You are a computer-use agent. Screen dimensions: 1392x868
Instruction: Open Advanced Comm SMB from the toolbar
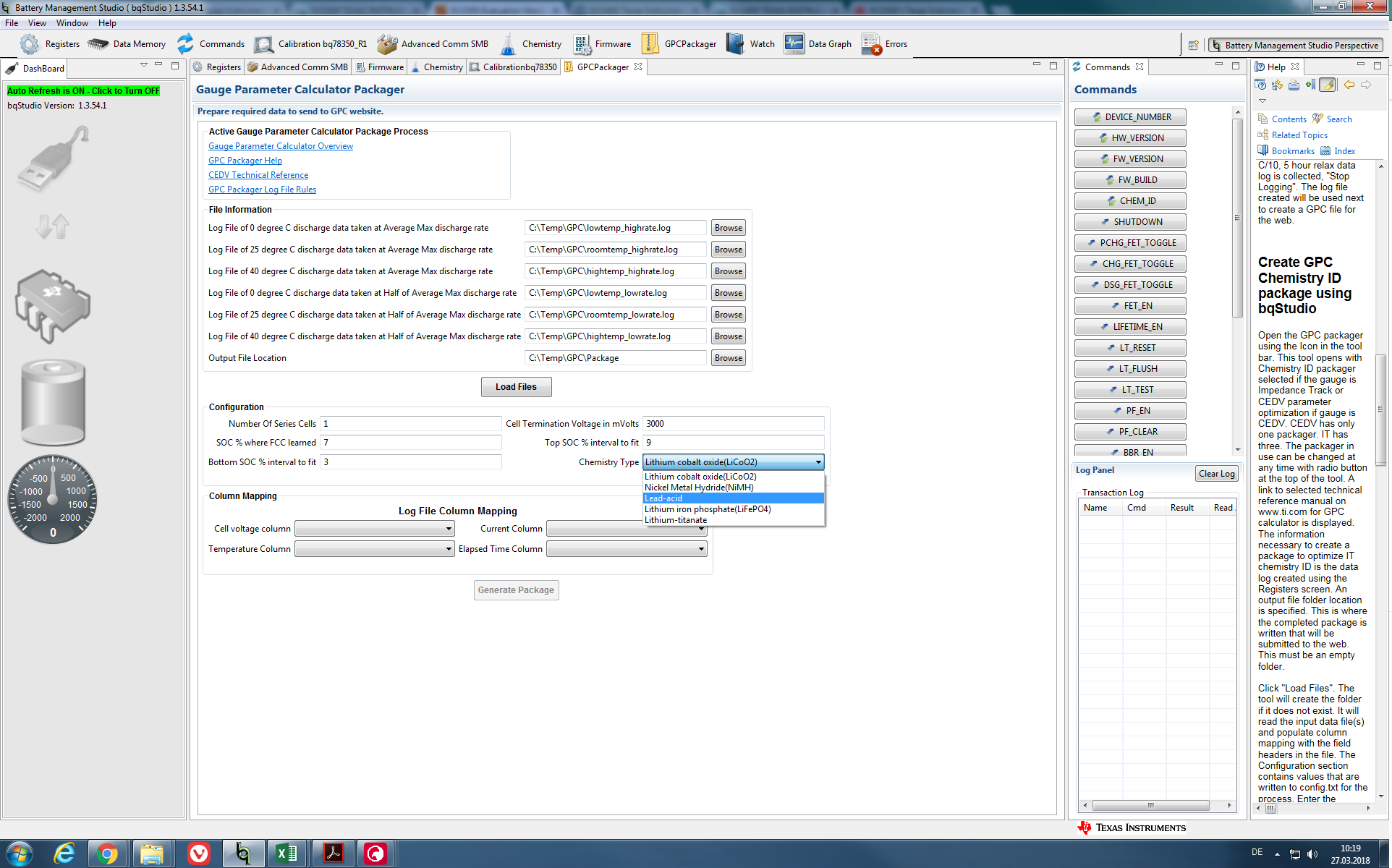click(x=433, y=44)
